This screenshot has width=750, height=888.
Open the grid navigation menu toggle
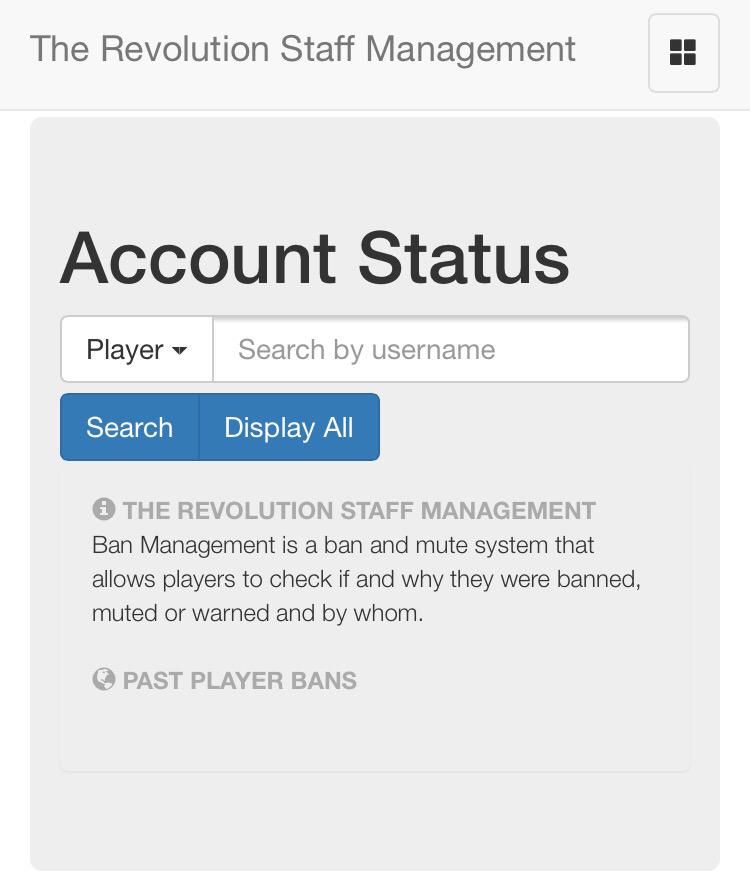point(684,53)
